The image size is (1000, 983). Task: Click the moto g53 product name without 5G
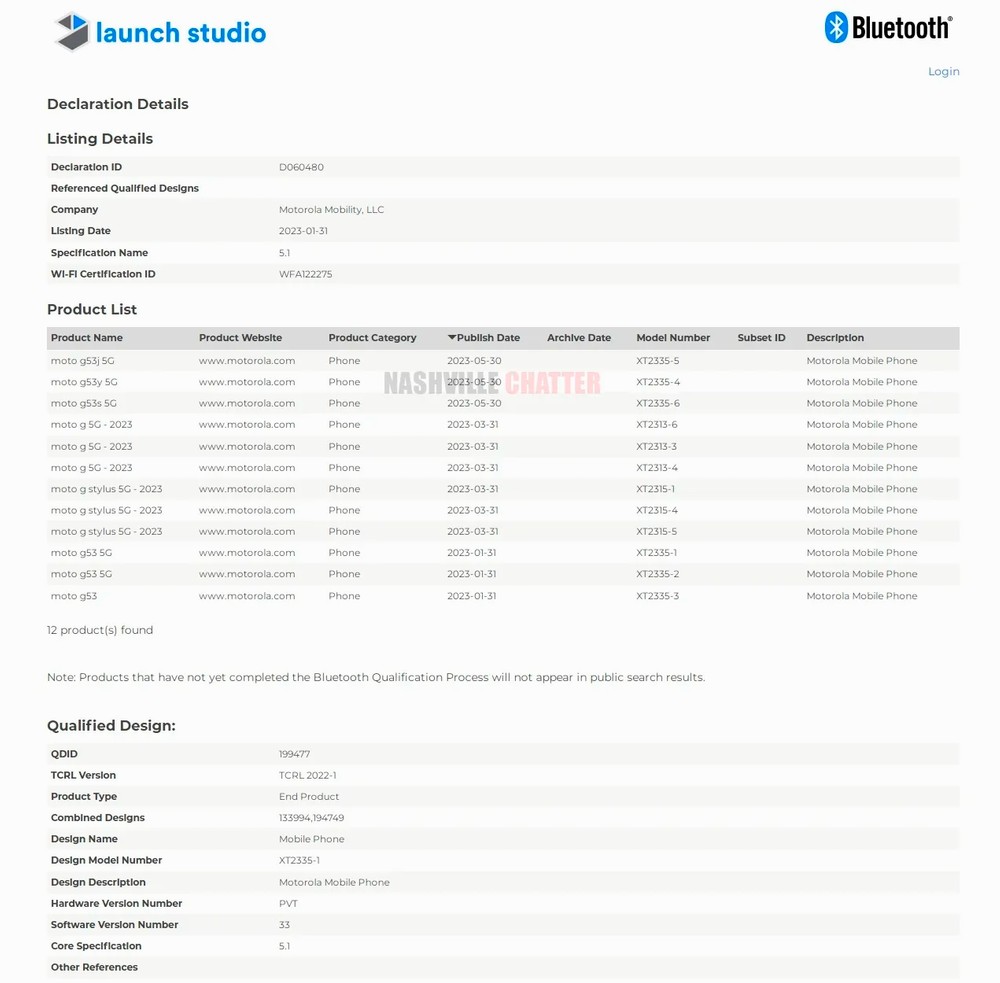74,596
